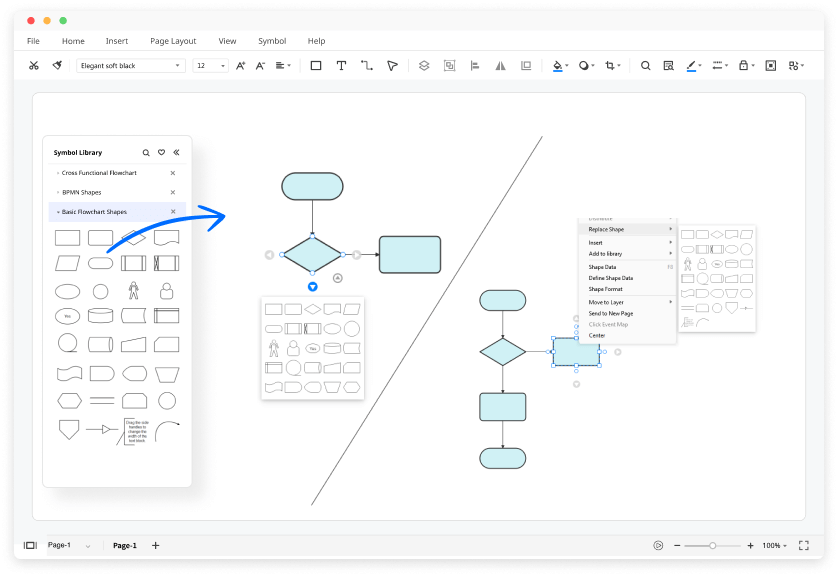Open the shape tools dropdown at toolbar end
Image resolution: width=838 pixels, height=576 pixels.
(796, 65)
